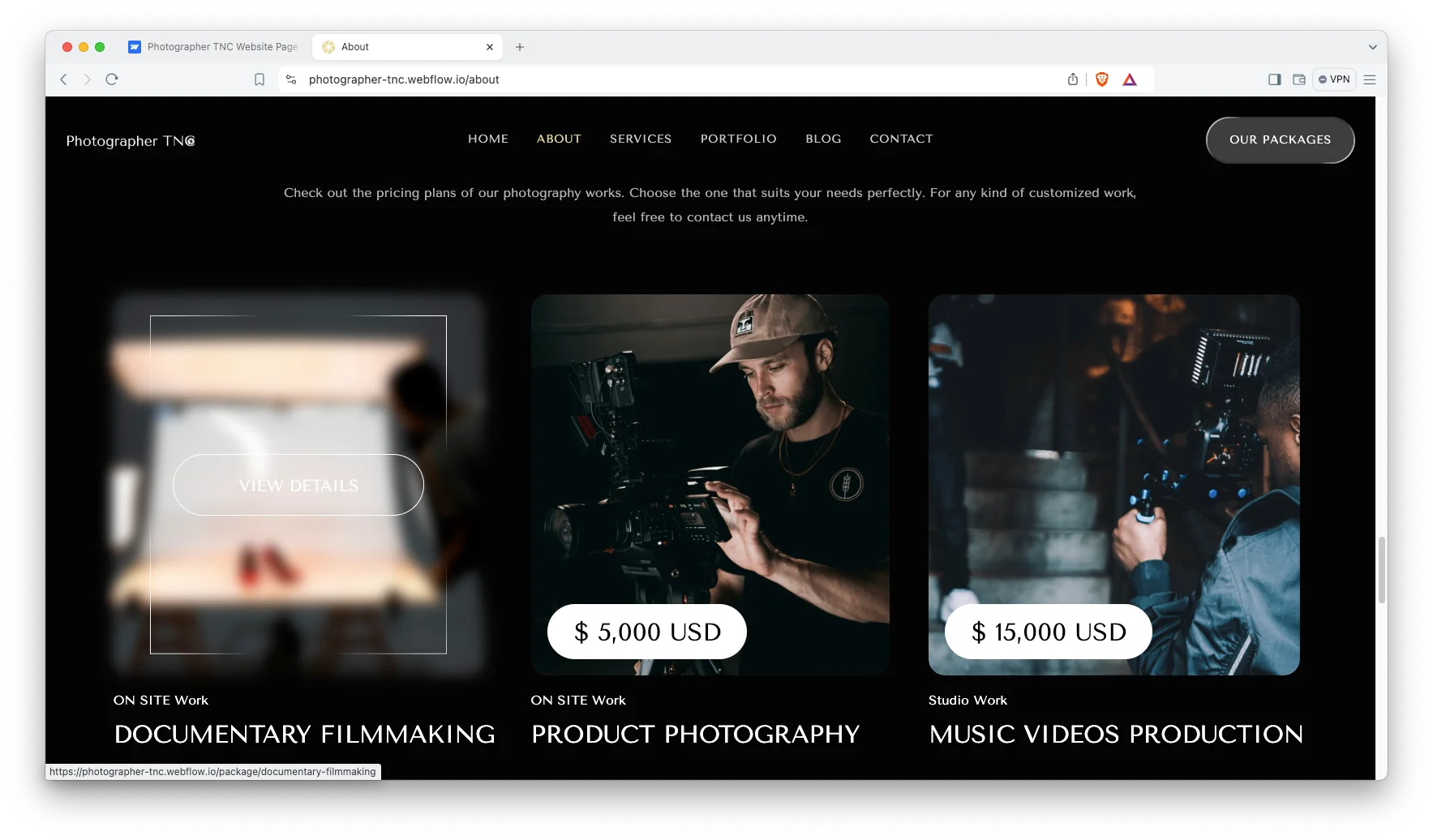Open the Brave Wallet icon
1433x840 pixels.
[x=1299, y=79]
